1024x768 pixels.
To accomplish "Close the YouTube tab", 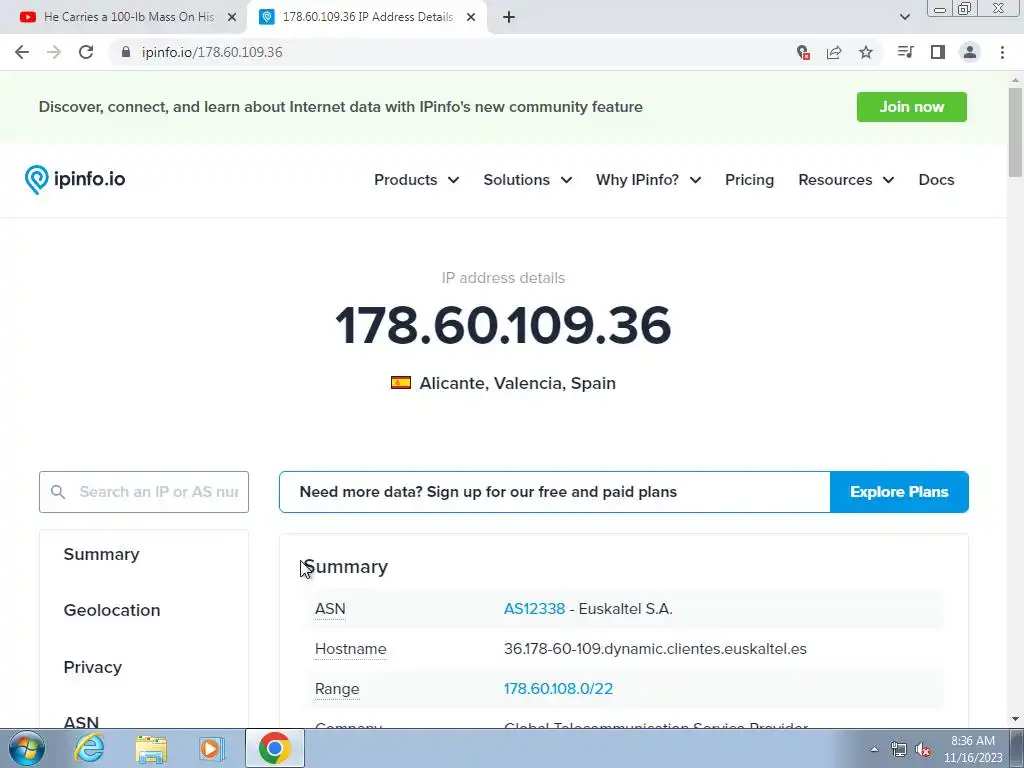I will pos(231,18).
